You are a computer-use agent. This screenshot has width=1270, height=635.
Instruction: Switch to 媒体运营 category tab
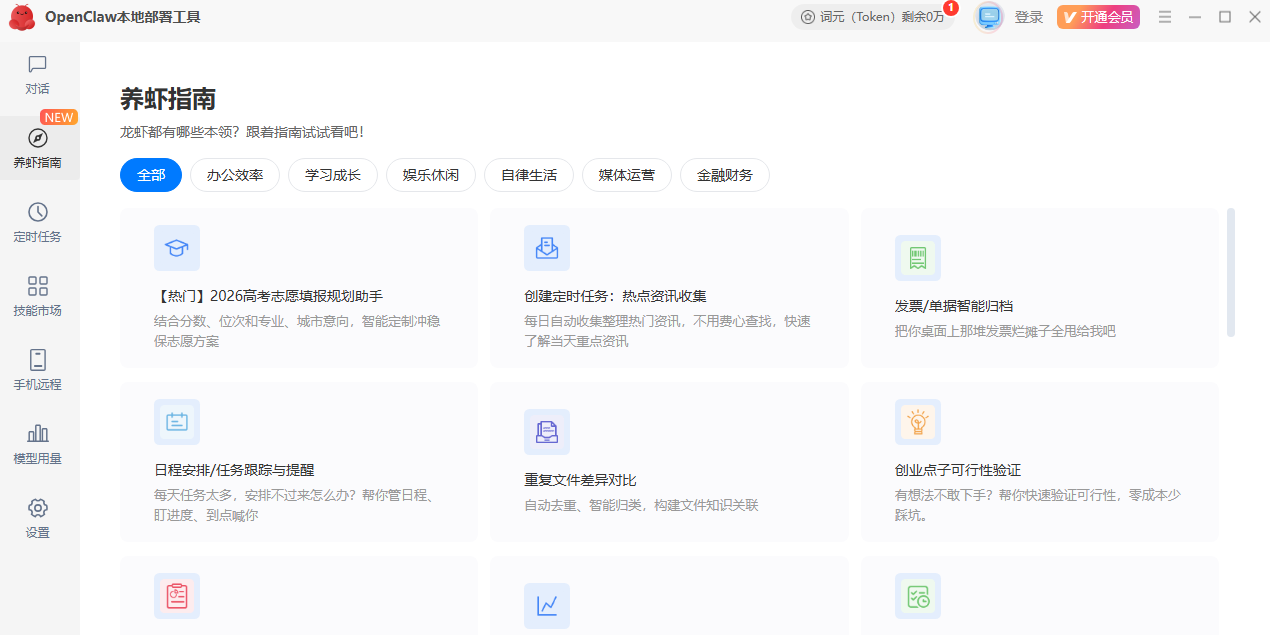pos(627,175)
